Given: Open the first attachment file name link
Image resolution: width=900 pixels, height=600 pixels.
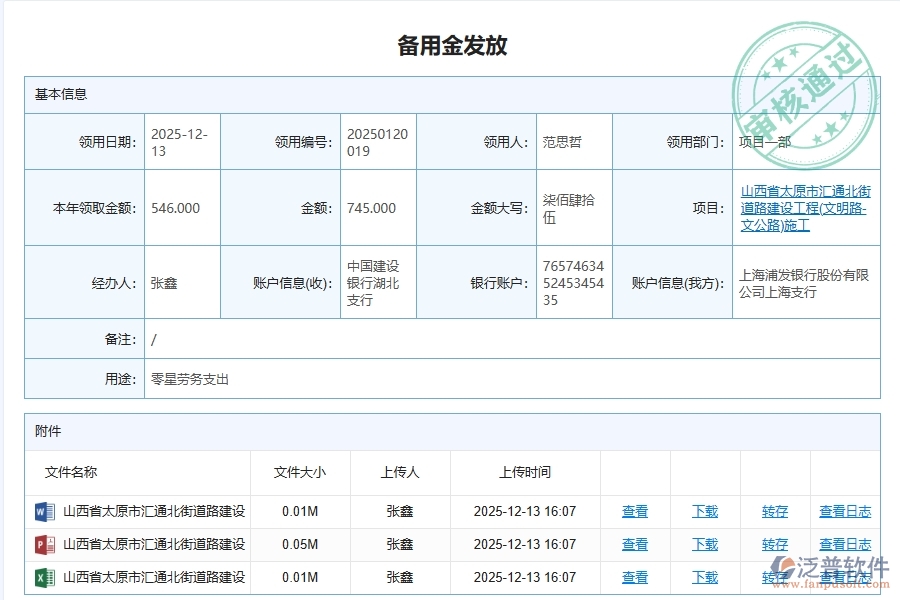Looking at the screenshot, I should (x=150, y=511).
